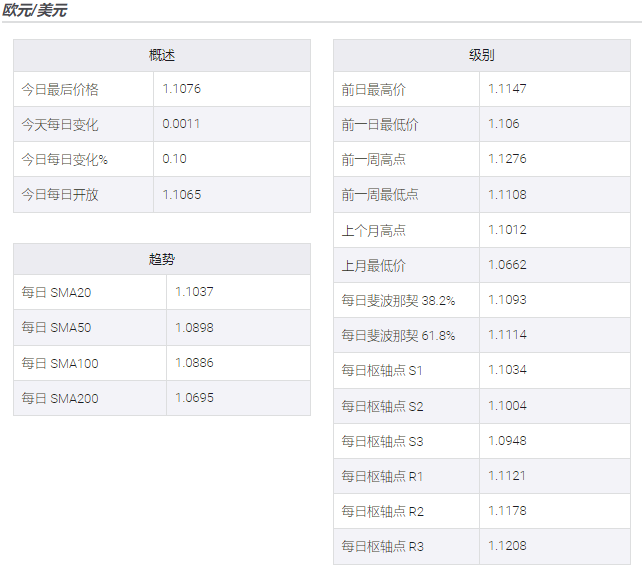Click the 每日枢轴点 R2 value 1.1178
This screenshot has height=574, width=644.
(507, 511)
